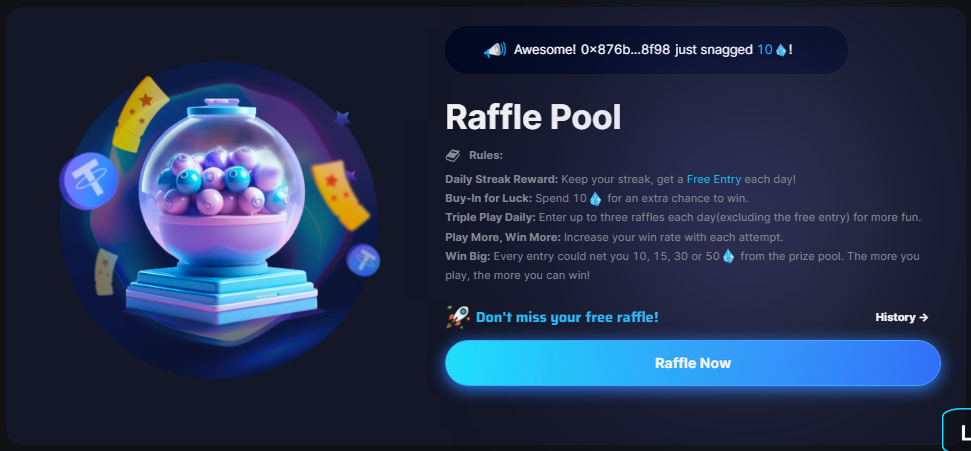This screenshot has height=451, width=971.
Task: Click the large Tether coin left of machine
Action: [x=89, y=182]
